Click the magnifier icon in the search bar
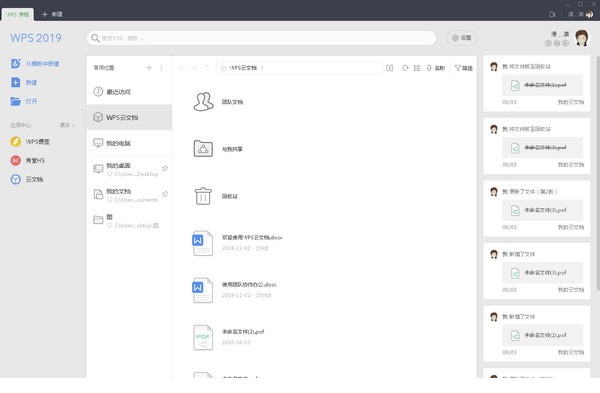Screen dimensions: 600x393 click(95, 38)
